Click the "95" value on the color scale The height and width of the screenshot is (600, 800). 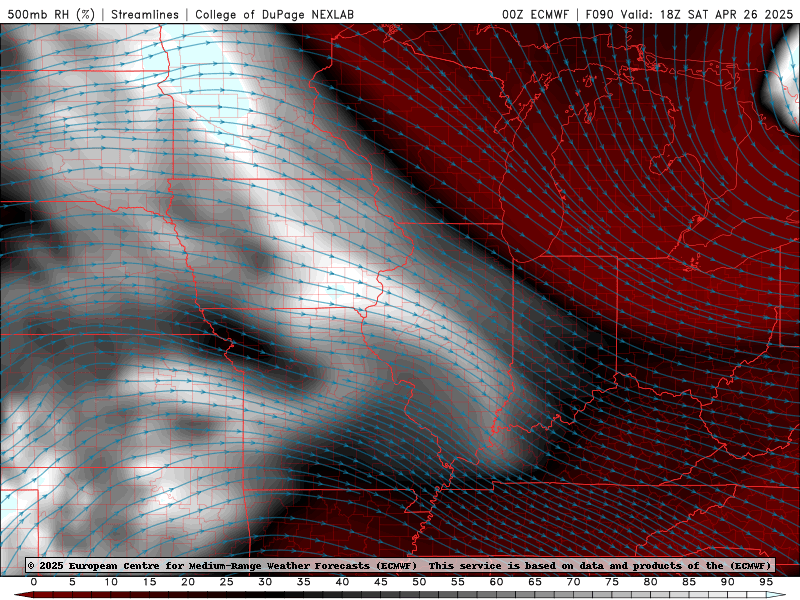click(766, 582)
